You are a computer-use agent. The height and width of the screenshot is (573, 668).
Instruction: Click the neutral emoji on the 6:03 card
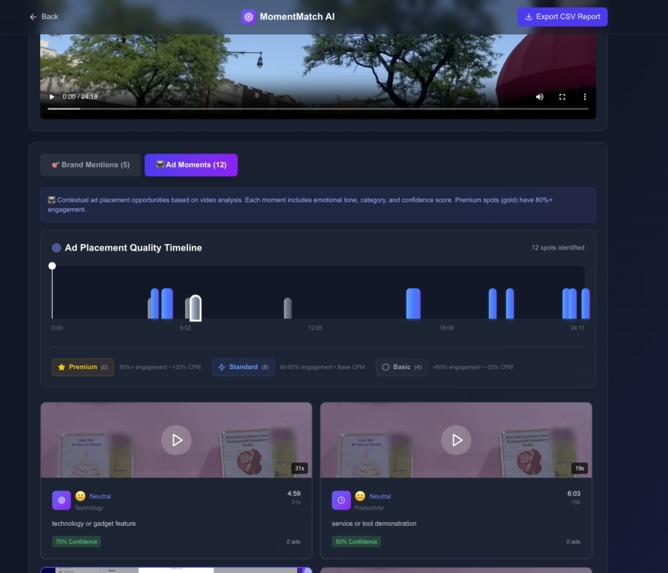[360, 496]
